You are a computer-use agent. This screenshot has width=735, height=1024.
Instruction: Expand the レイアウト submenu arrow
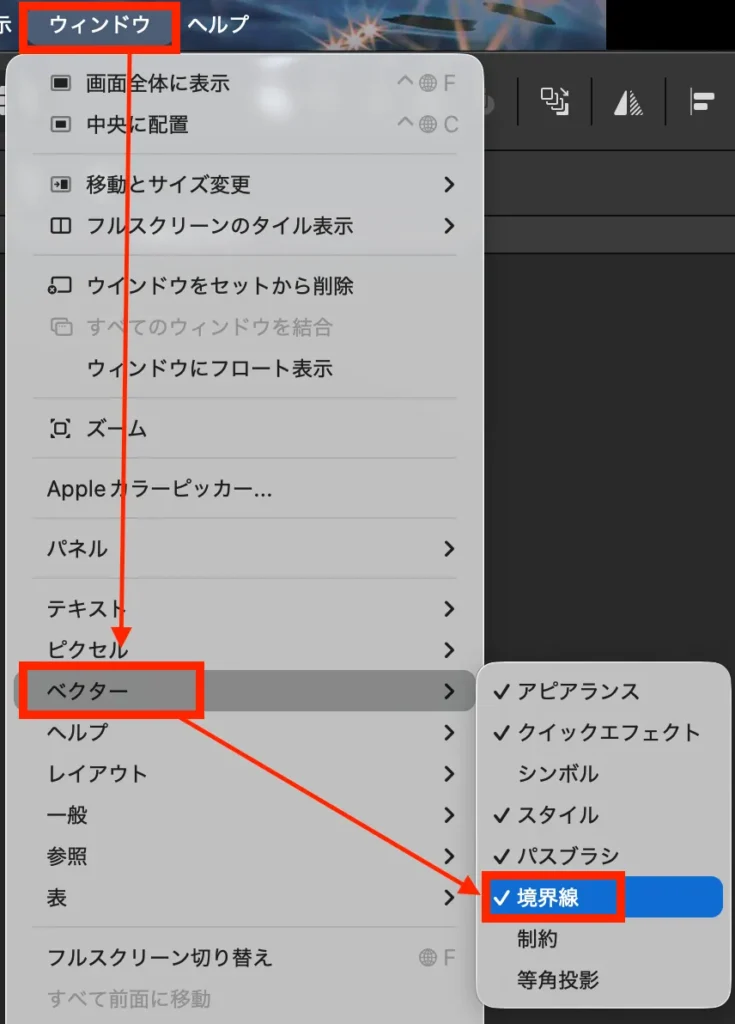tap(449, 774)
